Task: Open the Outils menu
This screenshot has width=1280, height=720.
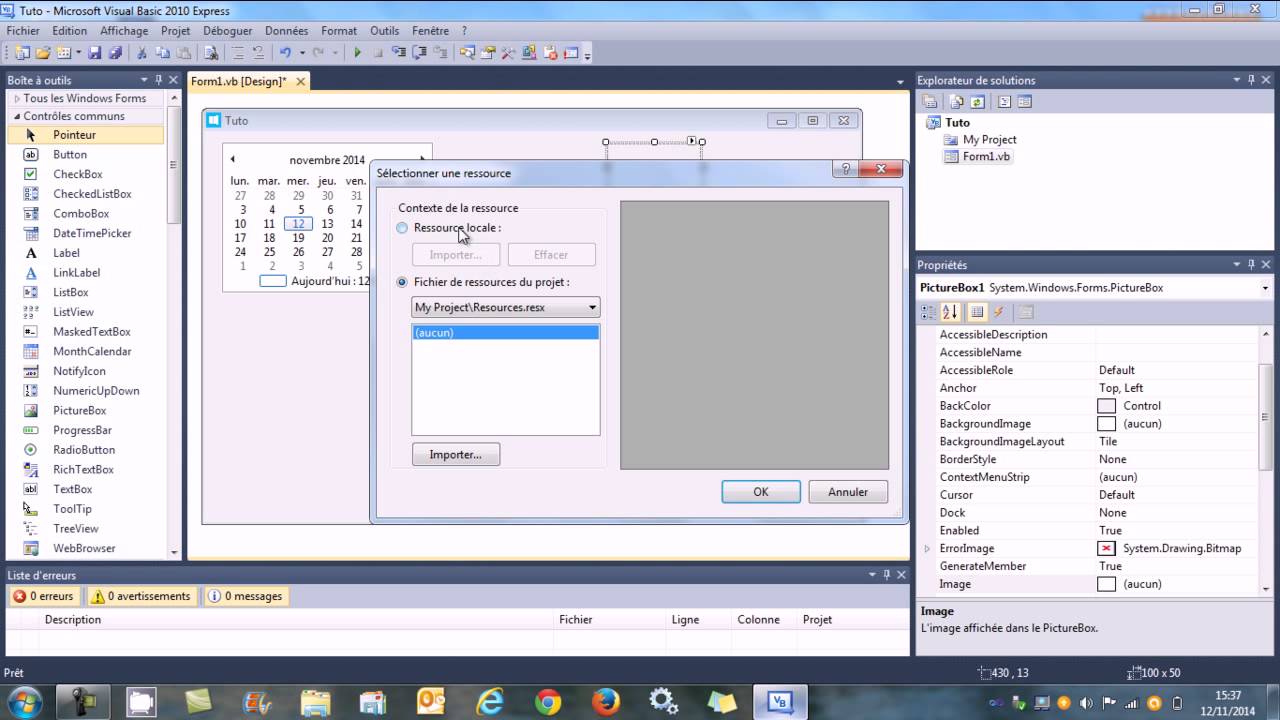Action: (x=384, y=31)
